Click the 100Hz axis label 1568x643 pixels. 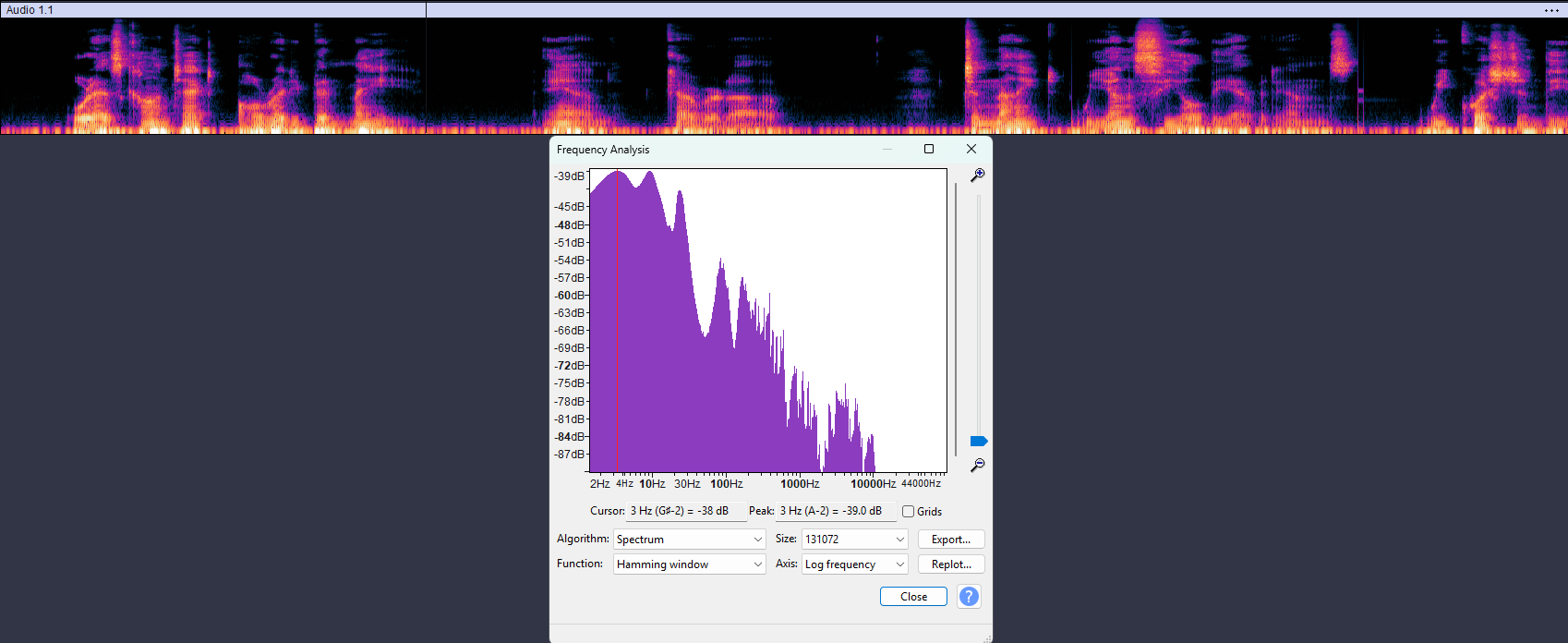tap(727, 484)
